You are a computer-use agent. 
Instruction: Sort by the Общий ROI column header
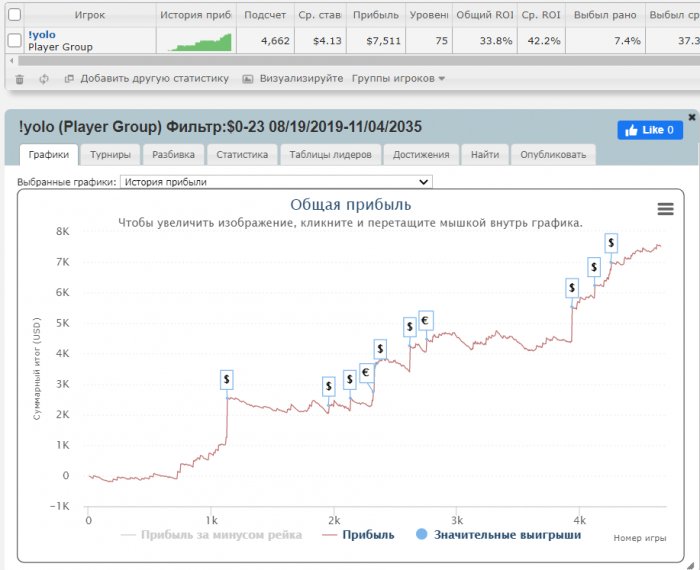tap(485, 15)
